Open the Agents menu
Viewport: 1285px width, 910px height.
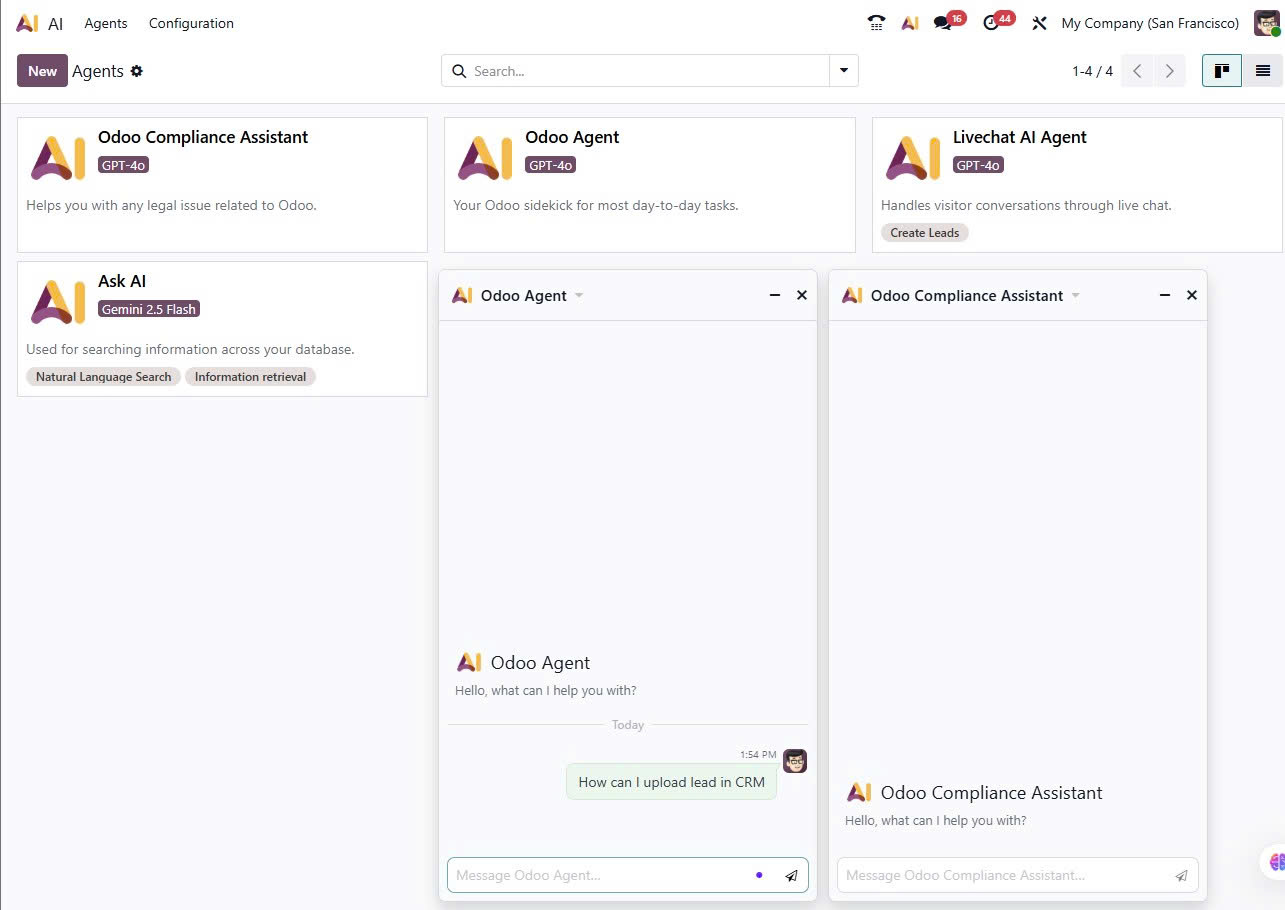pos(106,23)
